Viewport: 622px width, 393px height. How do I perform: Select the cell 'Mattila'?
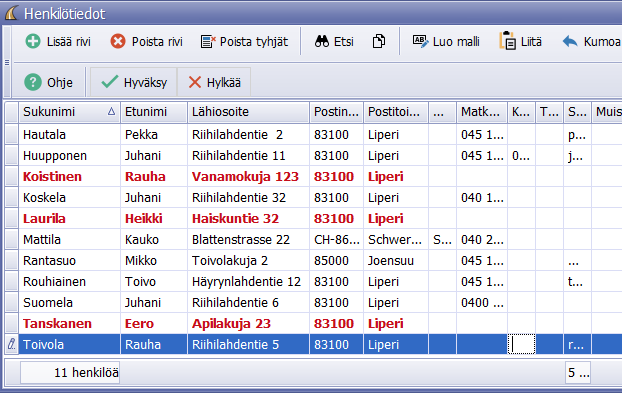point(69,240)
